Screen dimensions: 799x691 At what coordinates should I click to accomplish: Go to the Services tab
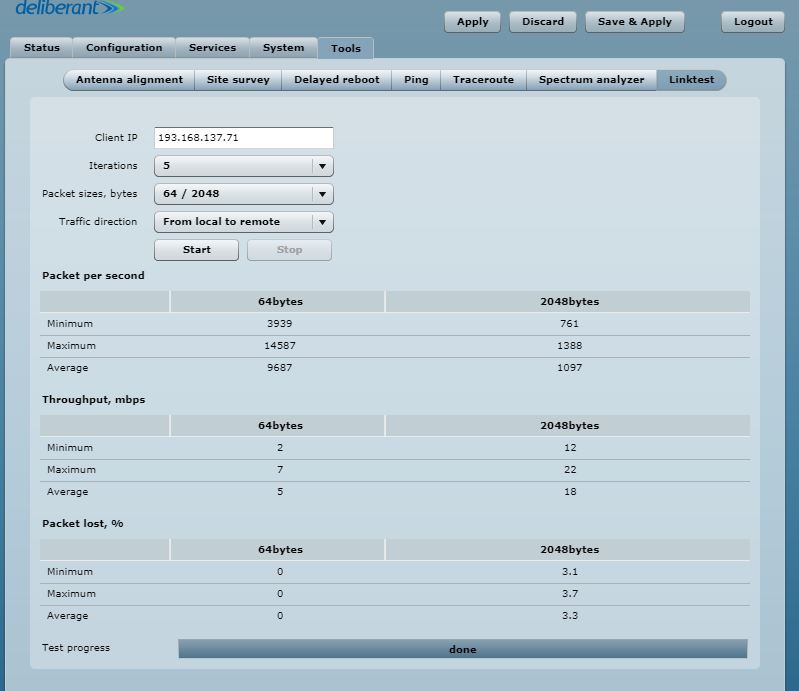212,48
